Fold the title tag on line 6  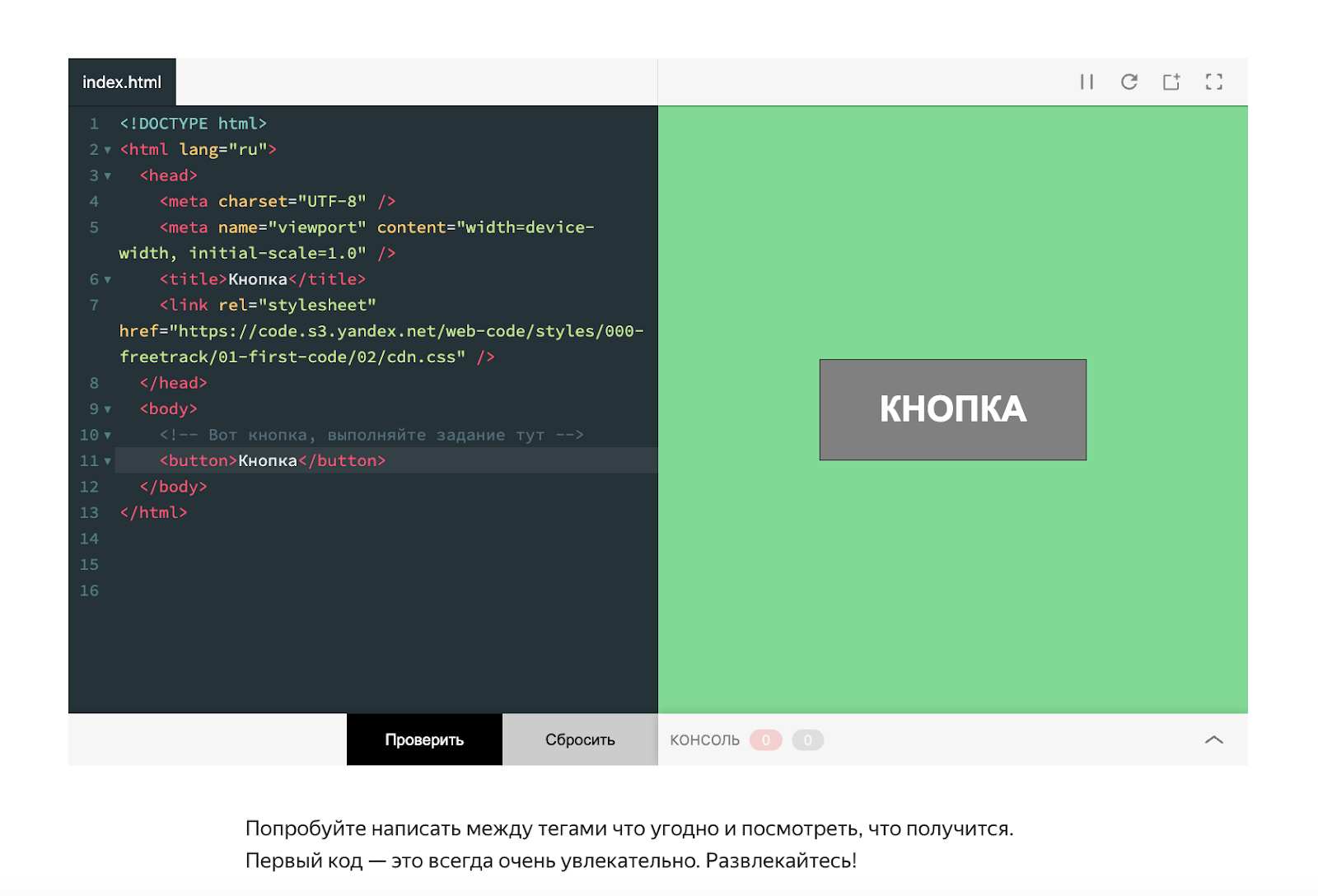click(x=108, y=280)
